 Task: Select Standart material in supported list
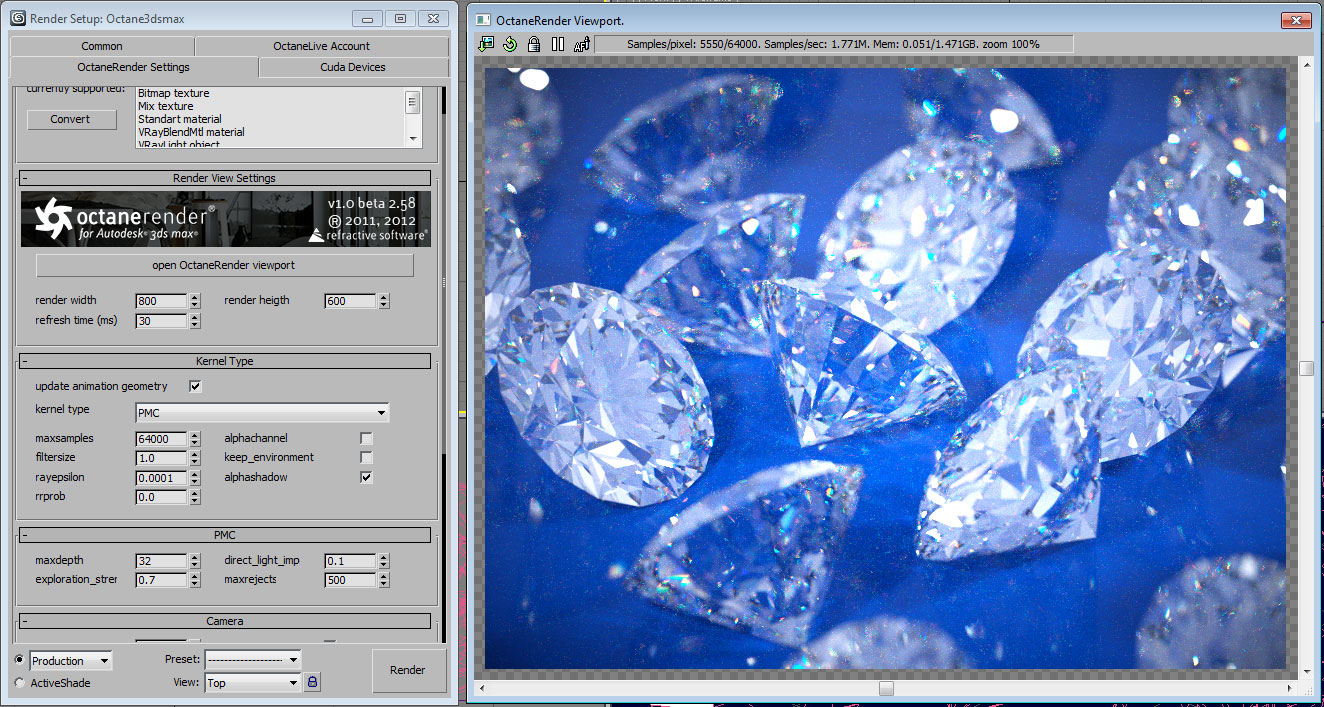click(x=180, y=119)
